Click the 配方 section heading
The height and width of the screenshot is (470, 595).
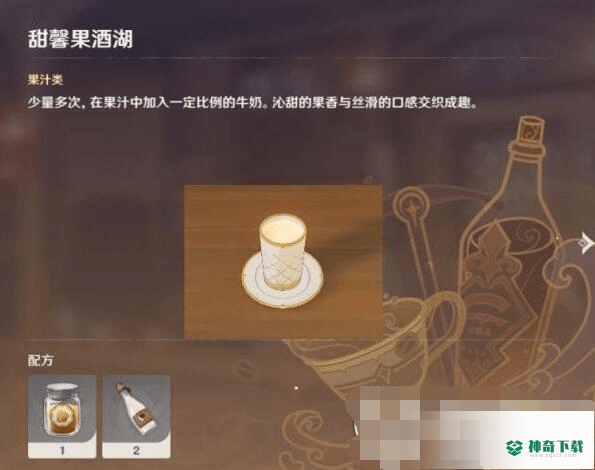[x=40, y=360]
